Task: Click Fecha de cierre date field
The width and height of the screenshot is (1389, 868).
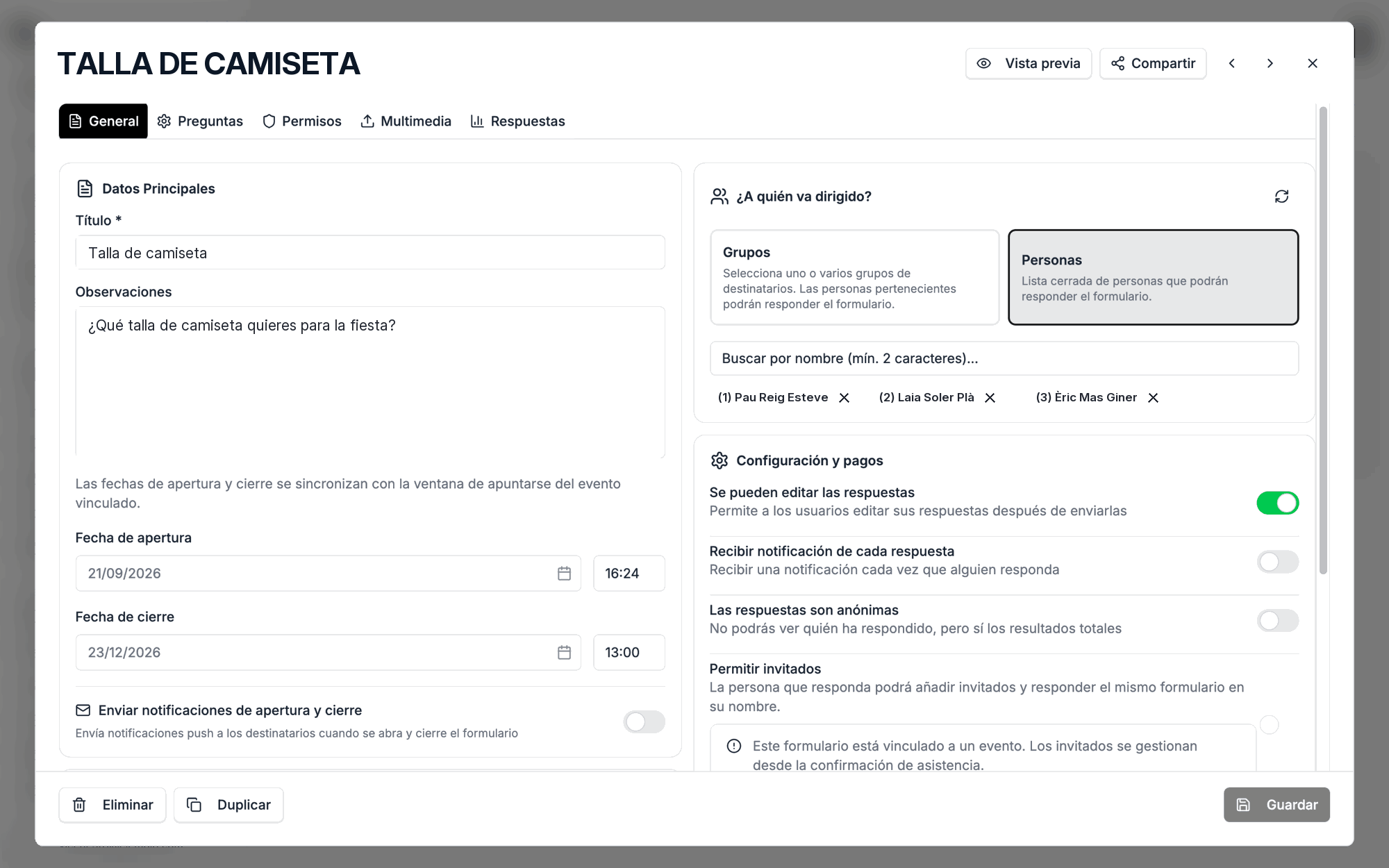Action: [x=328, y=653]
